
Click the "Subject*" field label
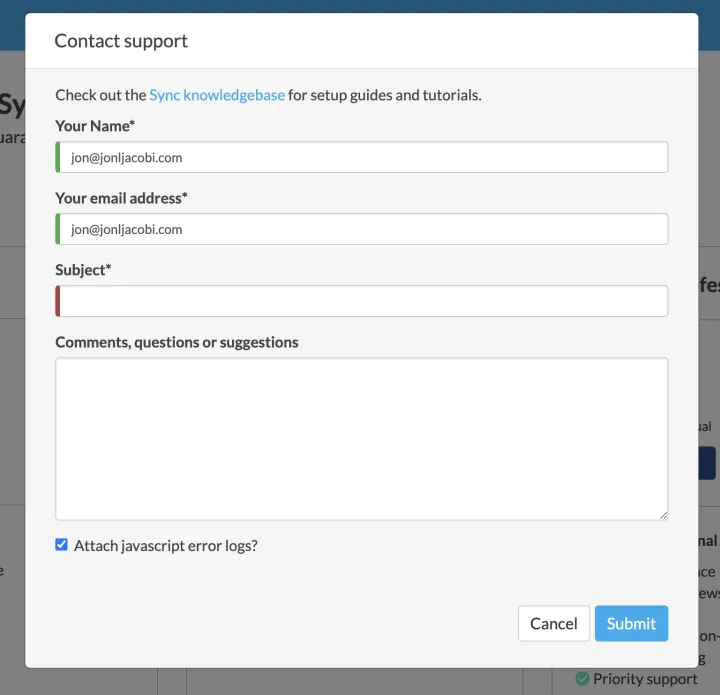(x=83, y=270)
